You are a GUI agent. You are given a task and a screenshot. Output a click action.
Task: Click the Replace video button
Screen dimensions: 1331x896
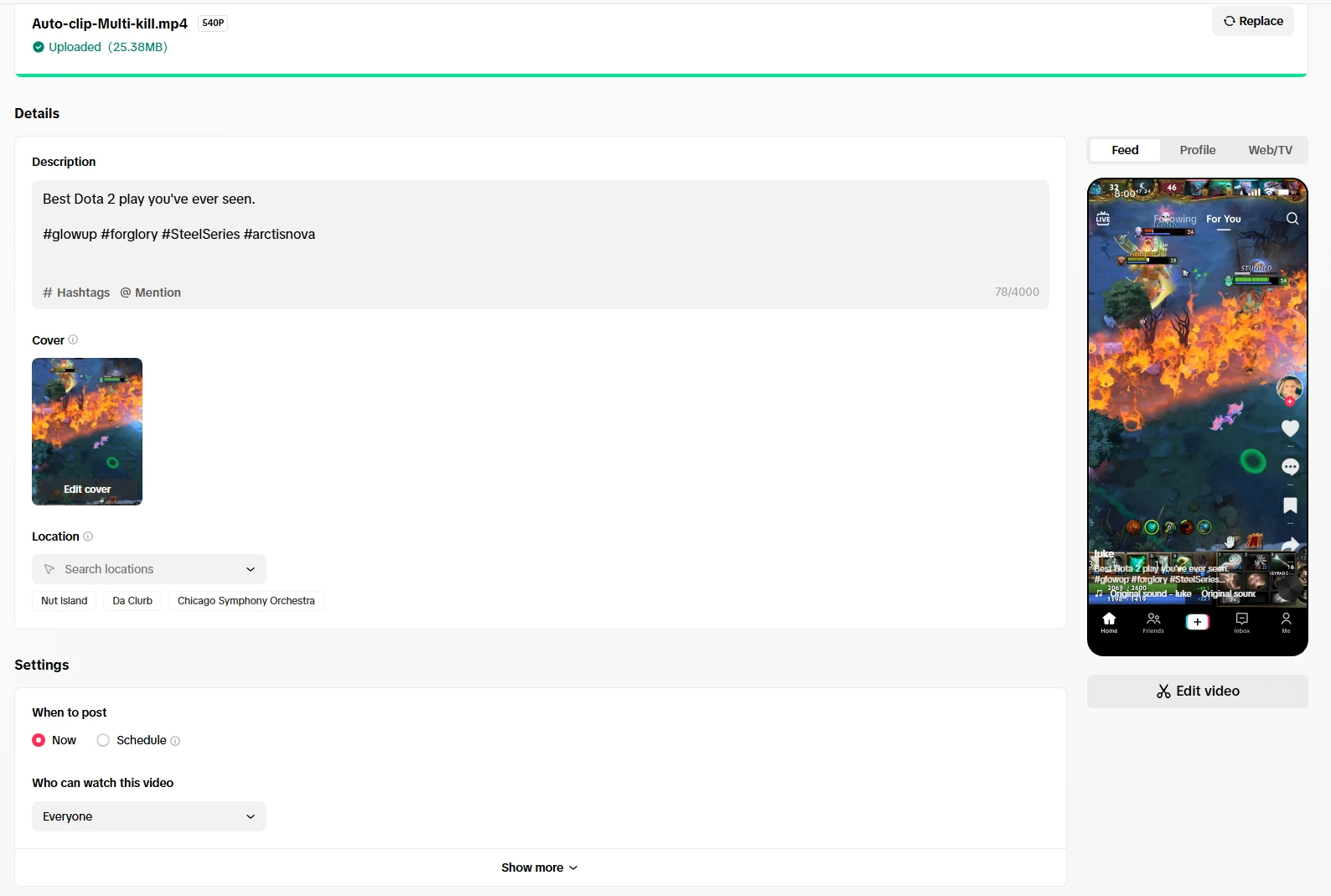[1252, 21]
